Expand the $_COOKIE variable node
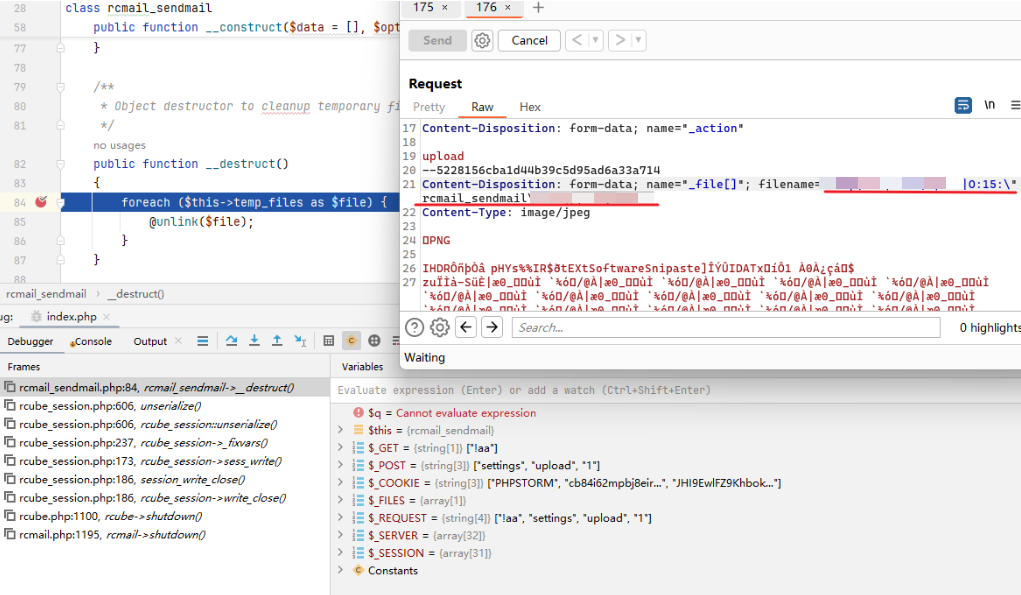 341,483
